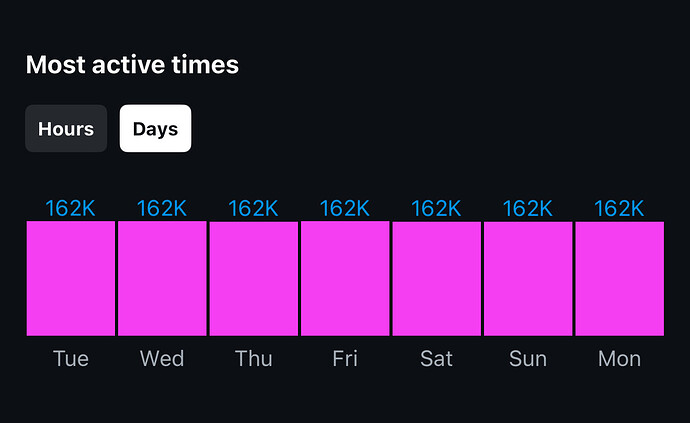Click the Mon day label

tap(620, 358)
